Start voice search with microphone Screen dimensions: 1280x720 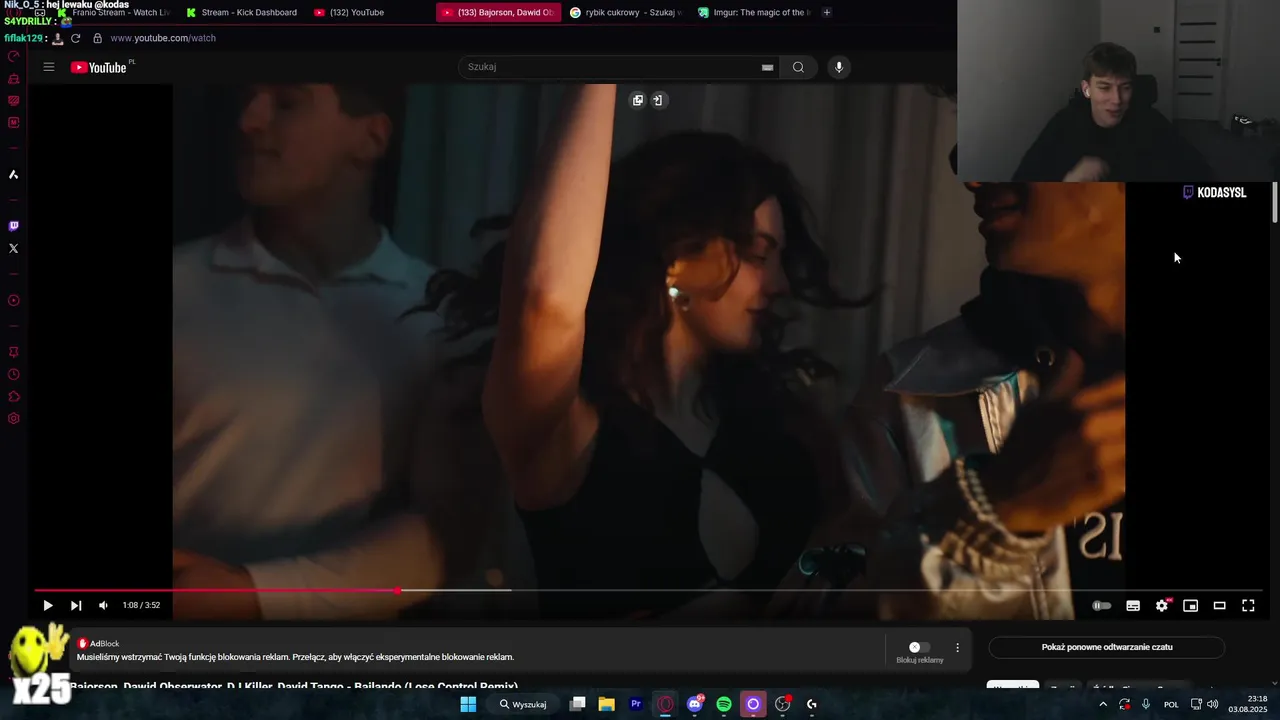coord(839,67)
